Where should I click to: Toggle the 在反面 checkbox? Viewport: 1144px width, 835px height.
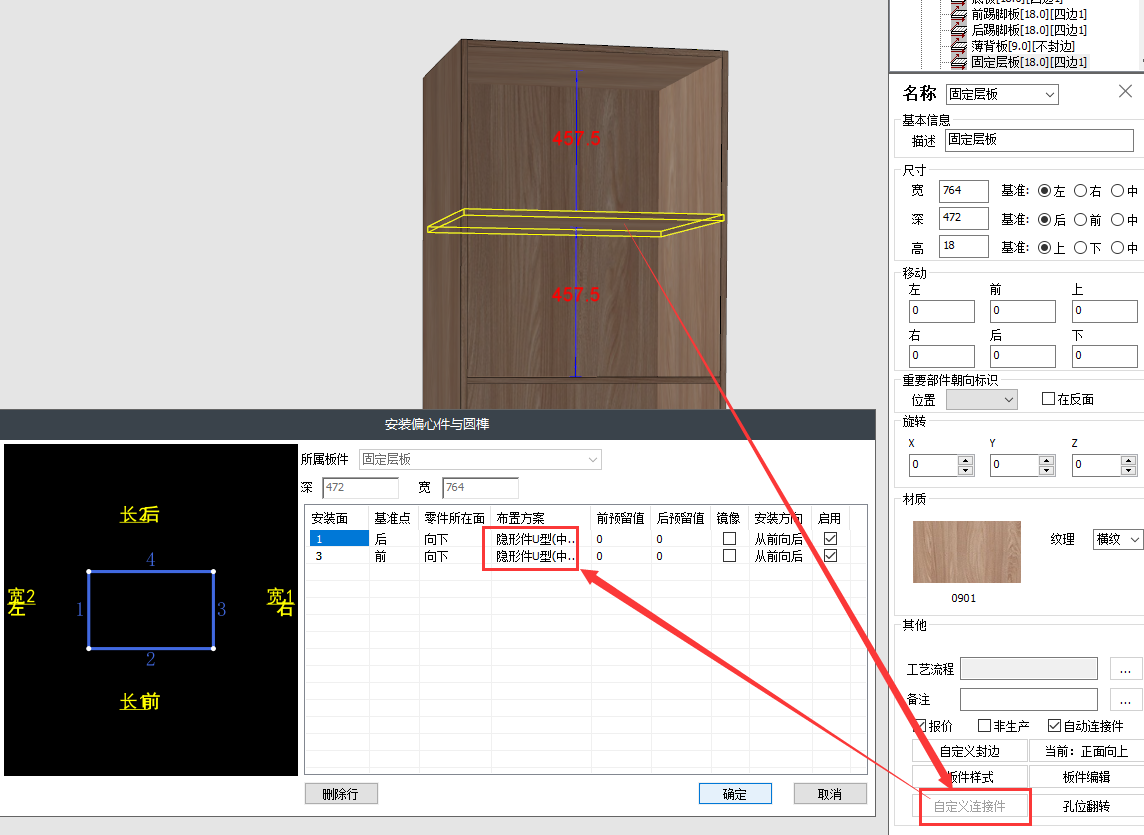(1048, 399)
